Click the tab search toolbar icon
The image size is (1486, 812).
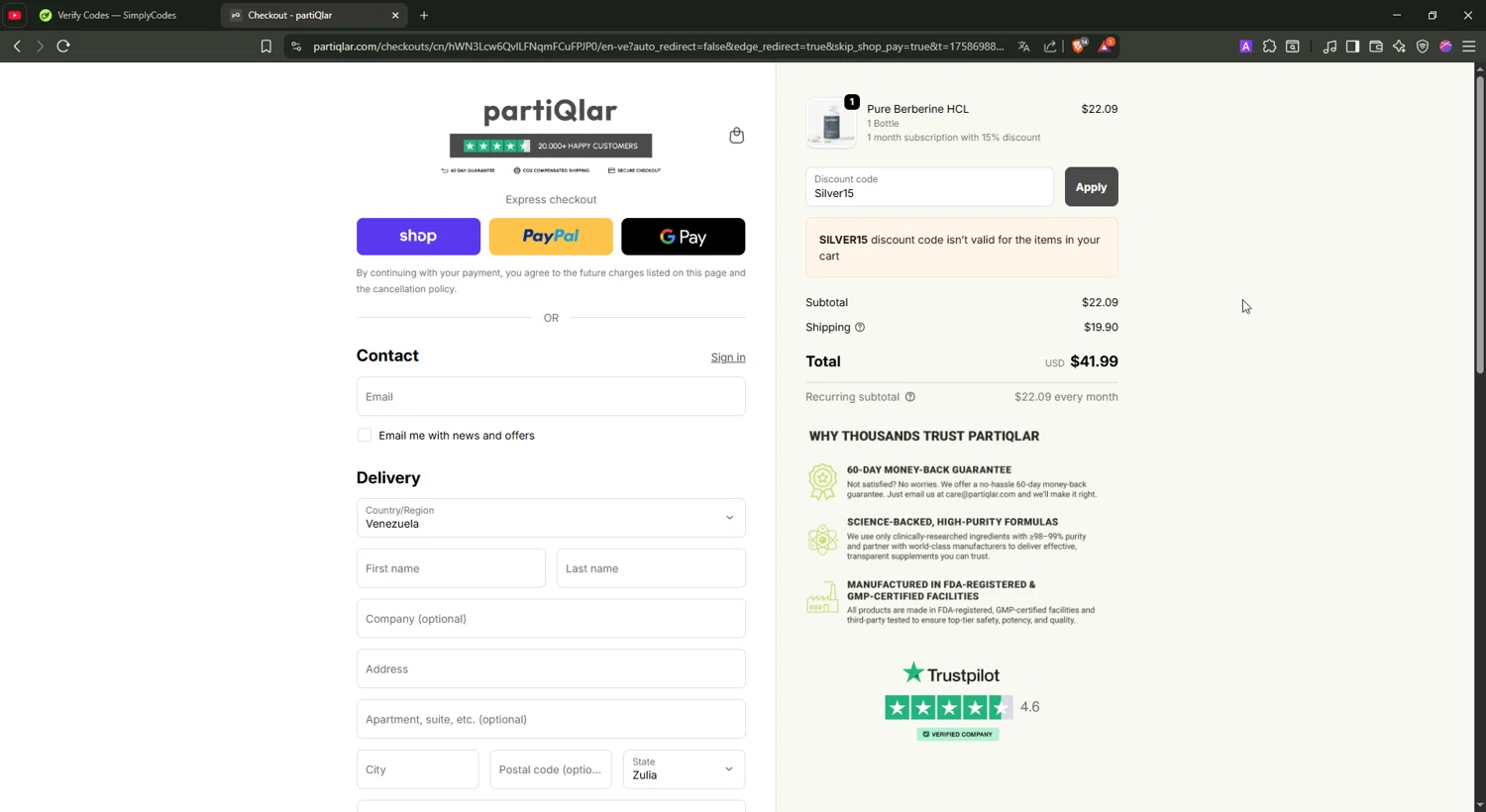pos(1293,47)
